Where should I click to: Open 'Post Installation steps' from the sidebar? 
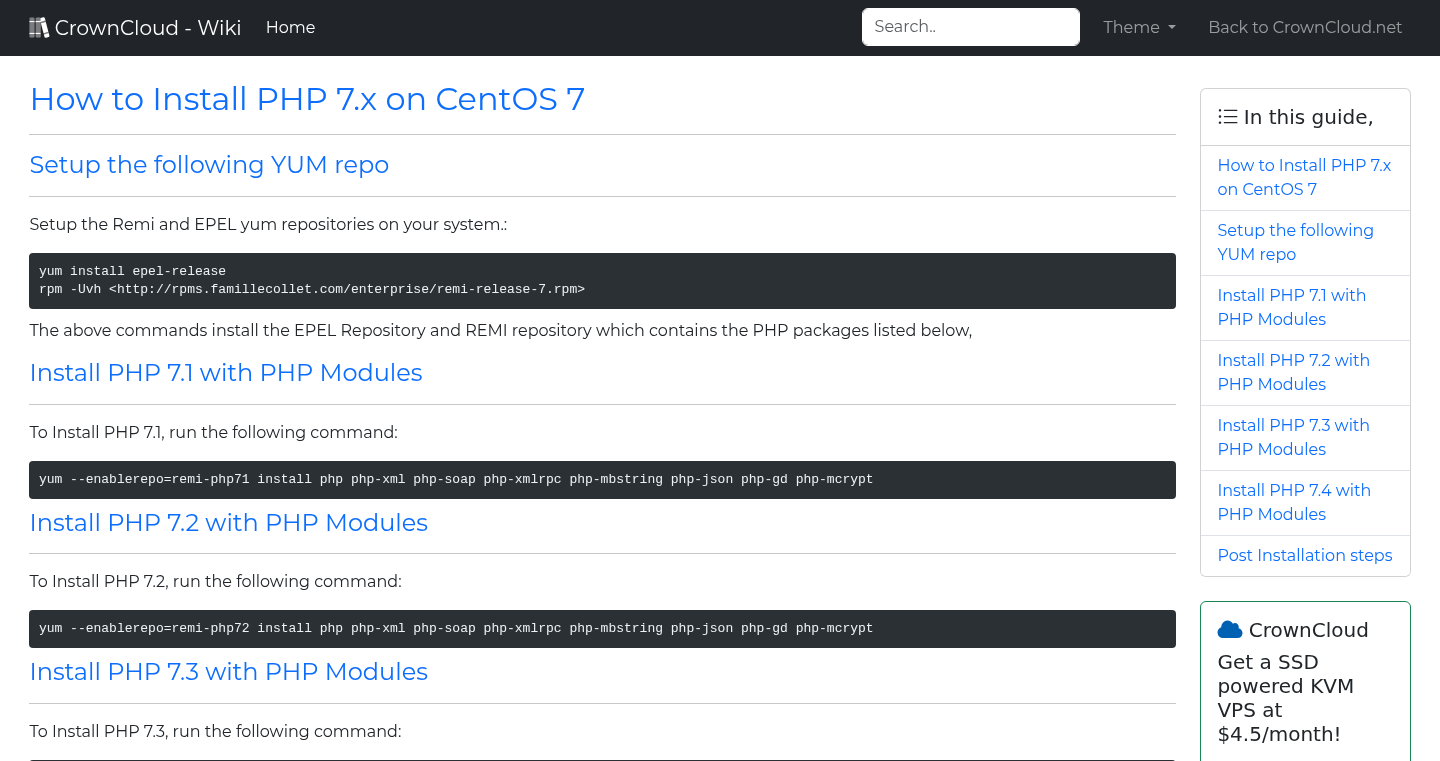pos(1304,555)
